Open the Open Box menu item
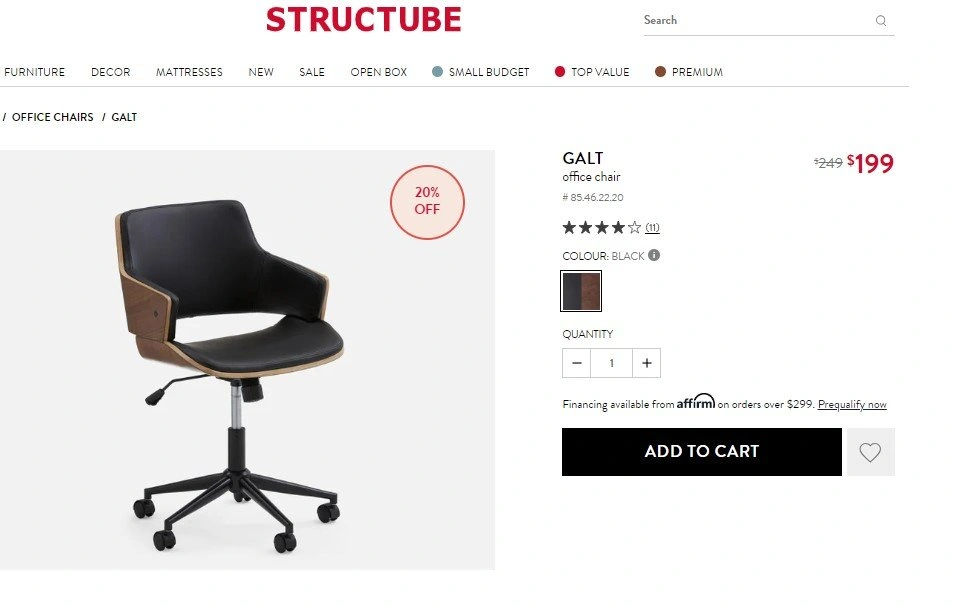 point(379,72)
